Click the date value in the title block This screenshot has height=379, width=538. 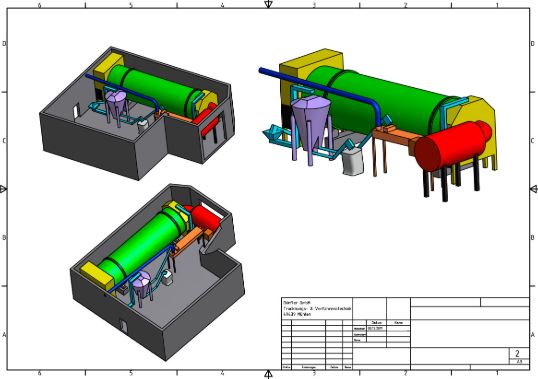click(x=376, y=328)
